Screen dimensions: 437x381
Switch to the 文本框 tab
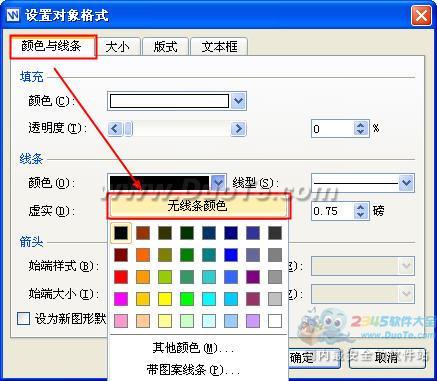[x=219, y=47]
